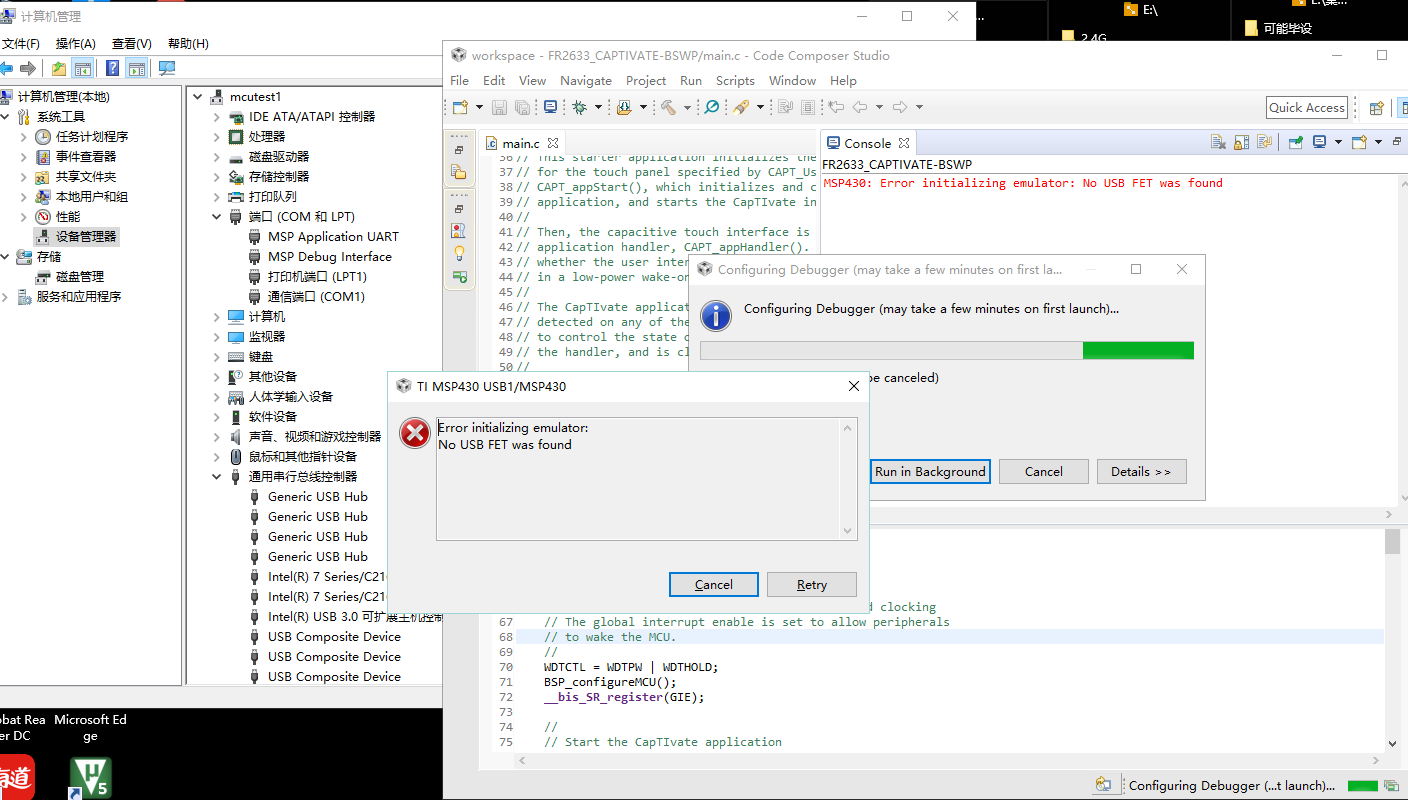
Task: Click the Show/Hide Action Pane icon
Action: (x=136, y=69)
